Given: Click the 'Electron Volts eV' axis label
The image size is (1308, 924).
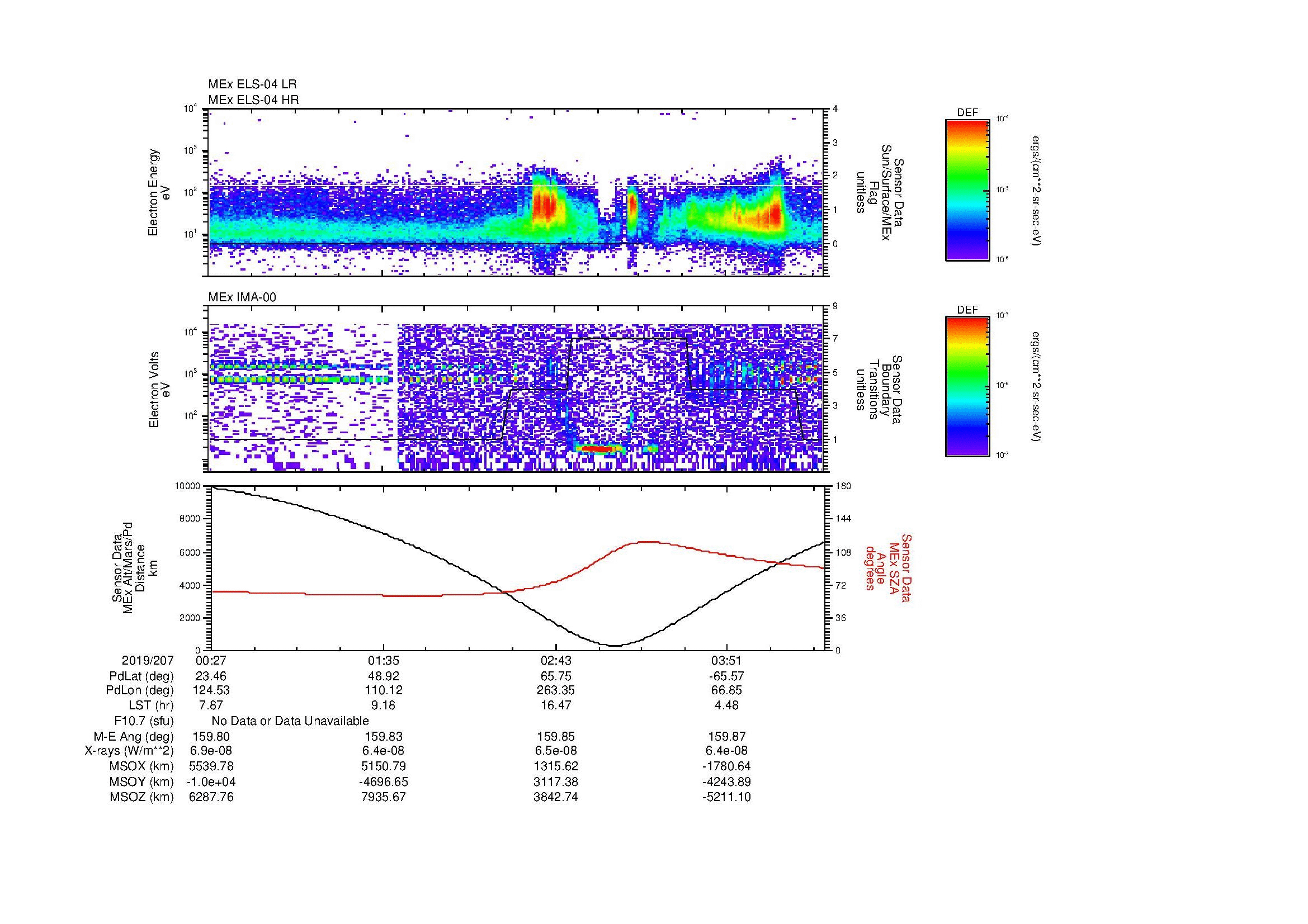Looking at the screenshot, I should (159, 390).
